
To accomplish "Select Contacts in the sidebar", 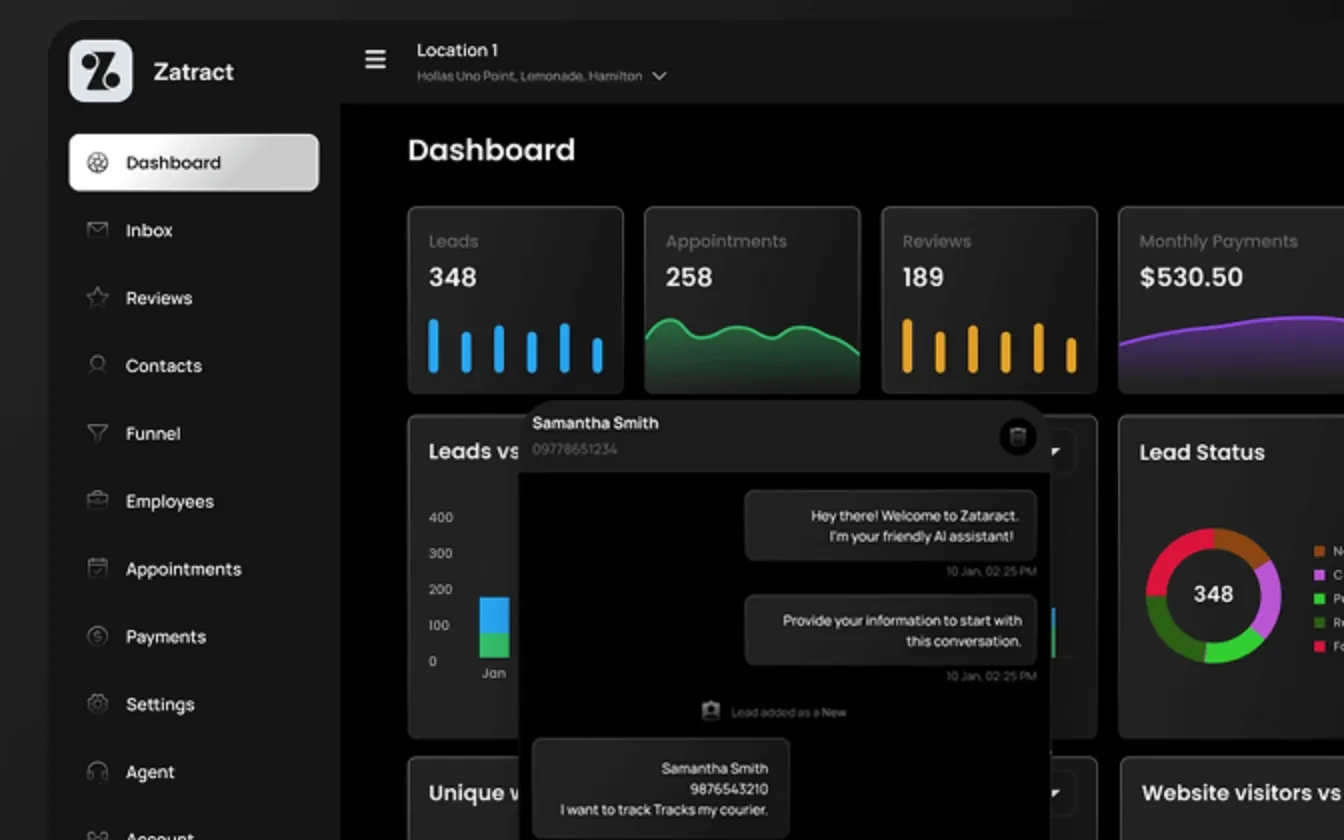I will pos(164,366).
